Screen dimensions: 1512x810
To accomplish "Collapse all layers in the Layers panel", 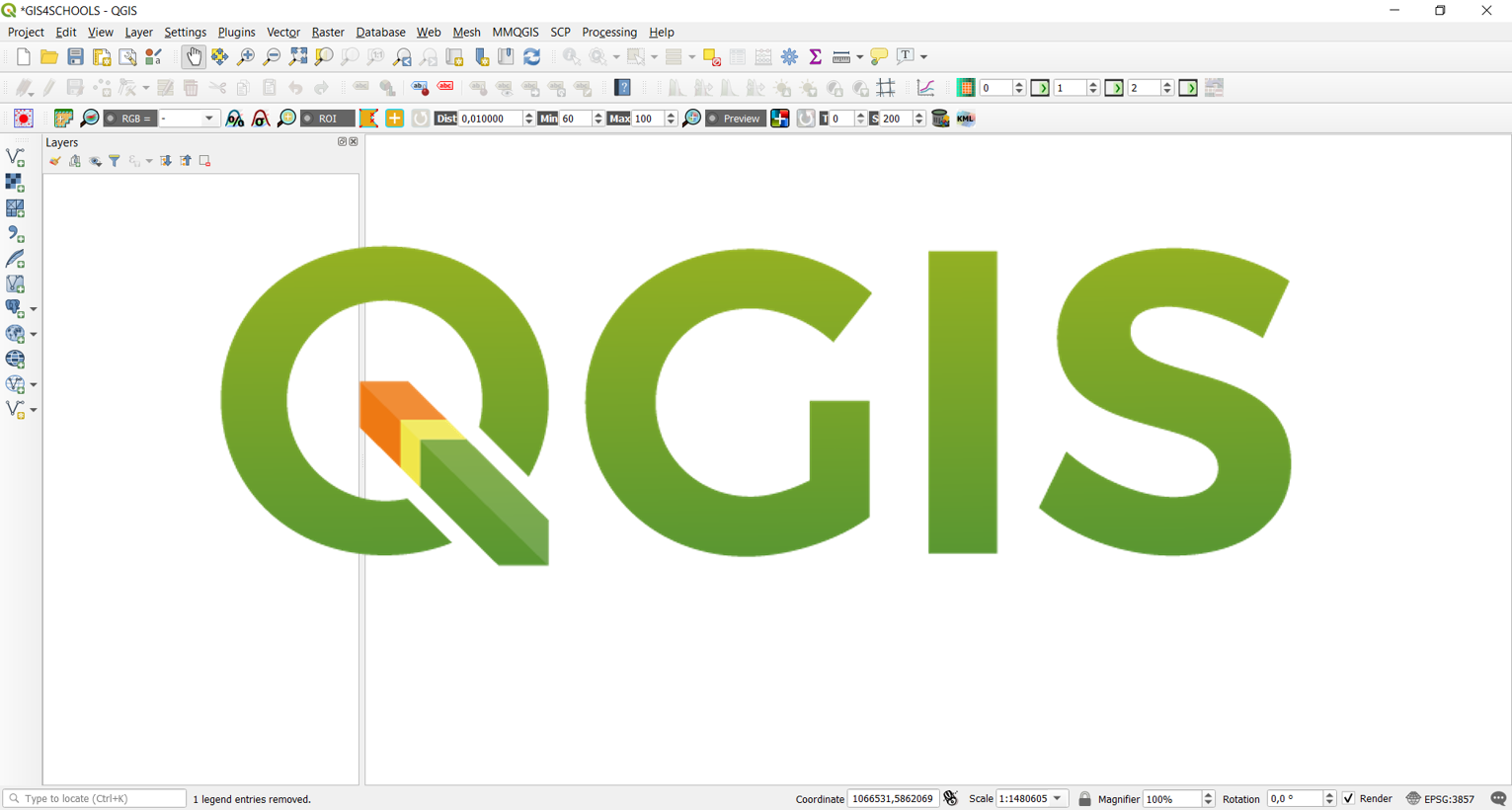I will tap(186, 161).
